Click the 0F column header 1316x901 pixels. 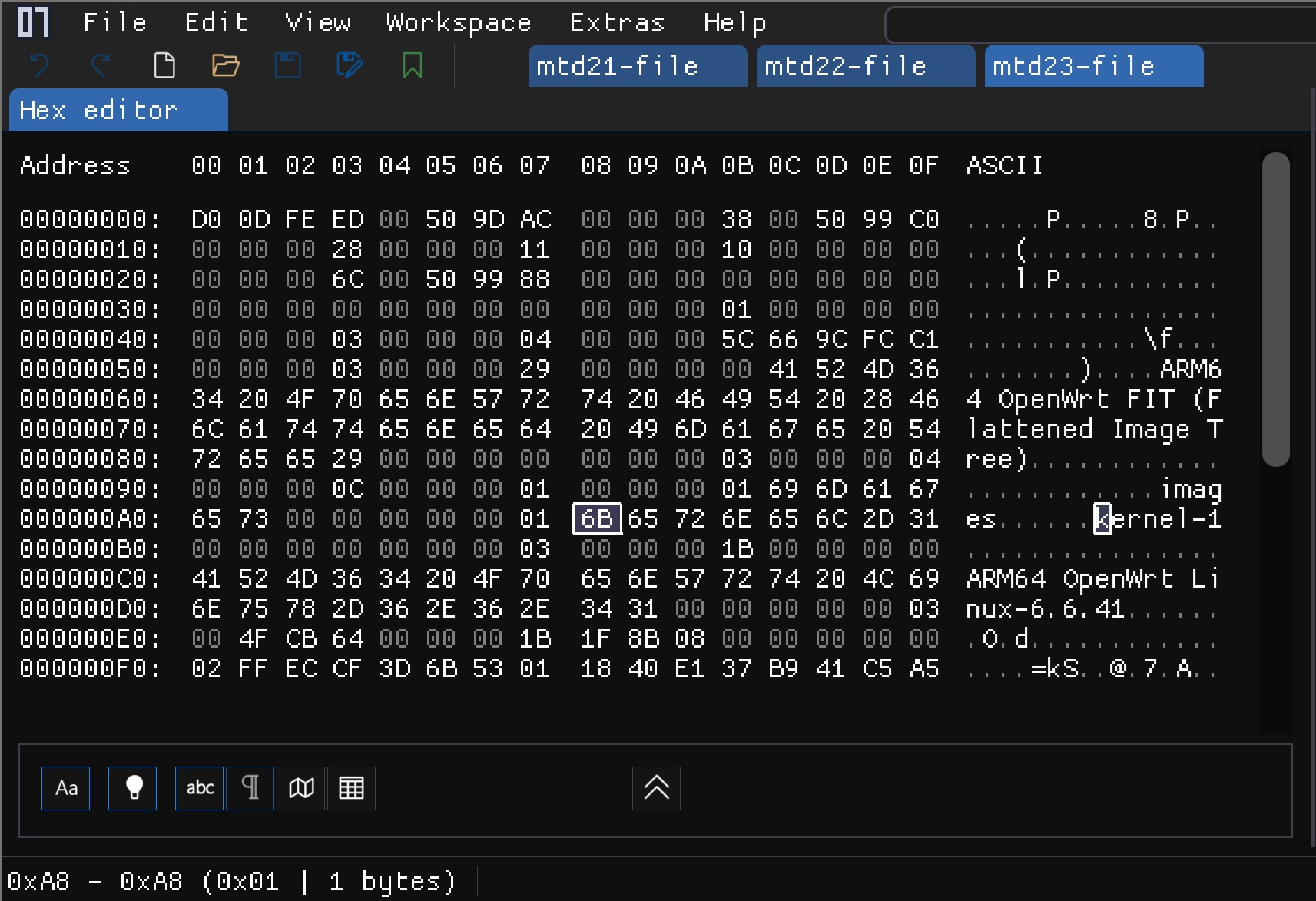924,165
